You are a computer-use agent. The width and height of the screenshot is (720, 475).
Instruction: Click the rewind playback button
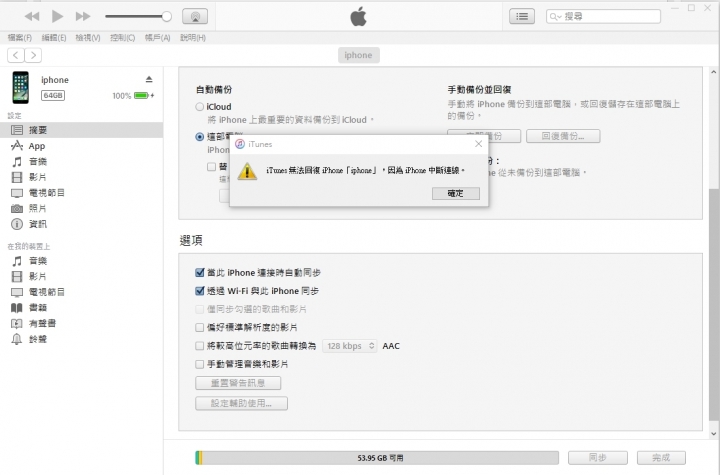pyautogui.click(x=32, y=17)
